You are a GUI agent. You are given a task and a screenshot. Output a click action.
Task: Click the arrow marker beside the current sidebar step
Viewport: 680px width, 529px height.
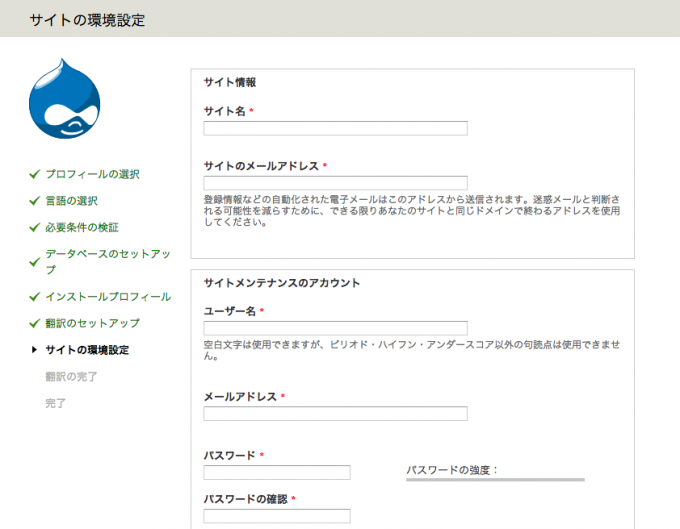(35, 350)
